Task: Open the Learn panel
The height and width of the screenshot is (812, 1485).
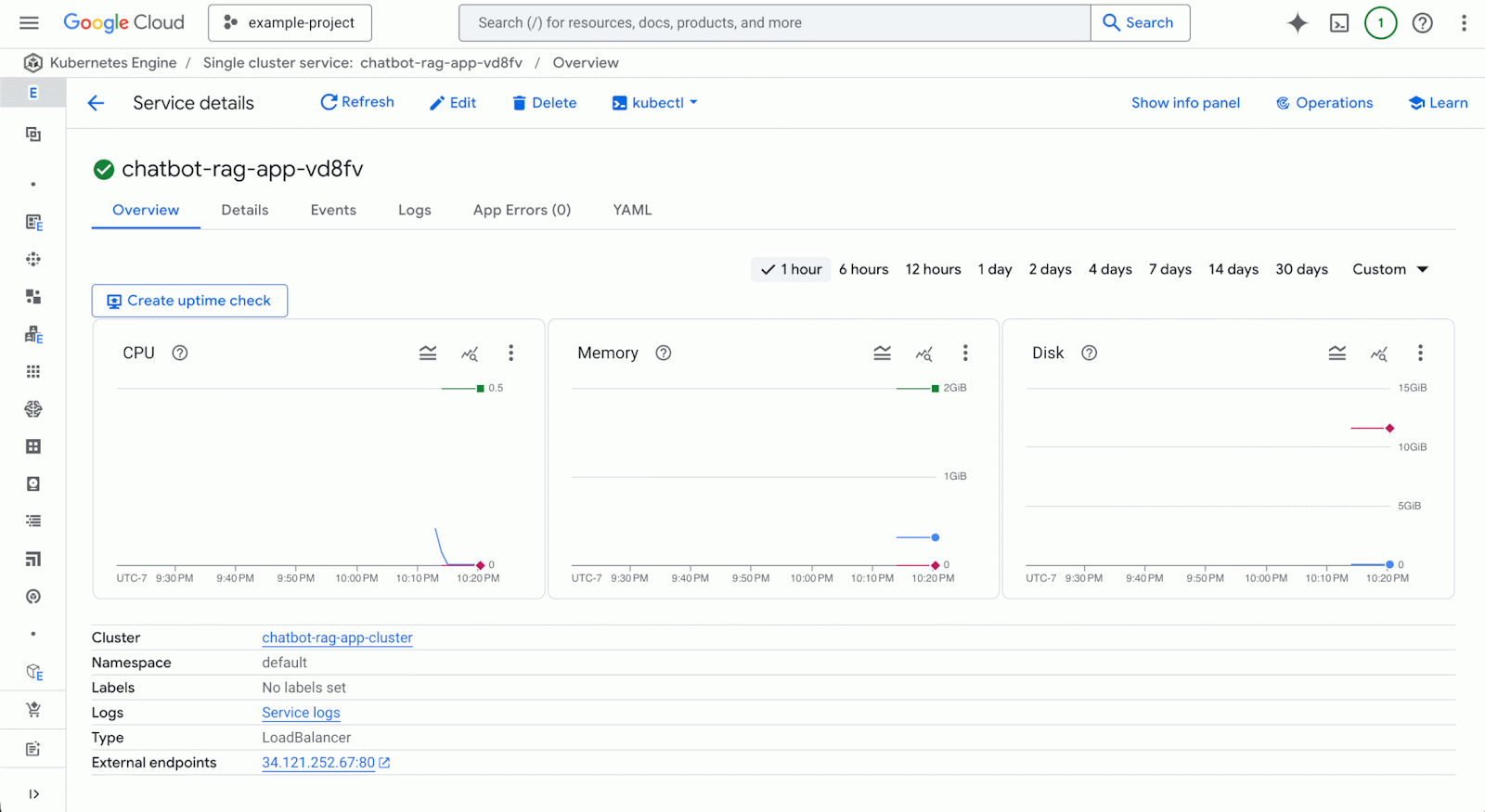Action: (1439, 103)
